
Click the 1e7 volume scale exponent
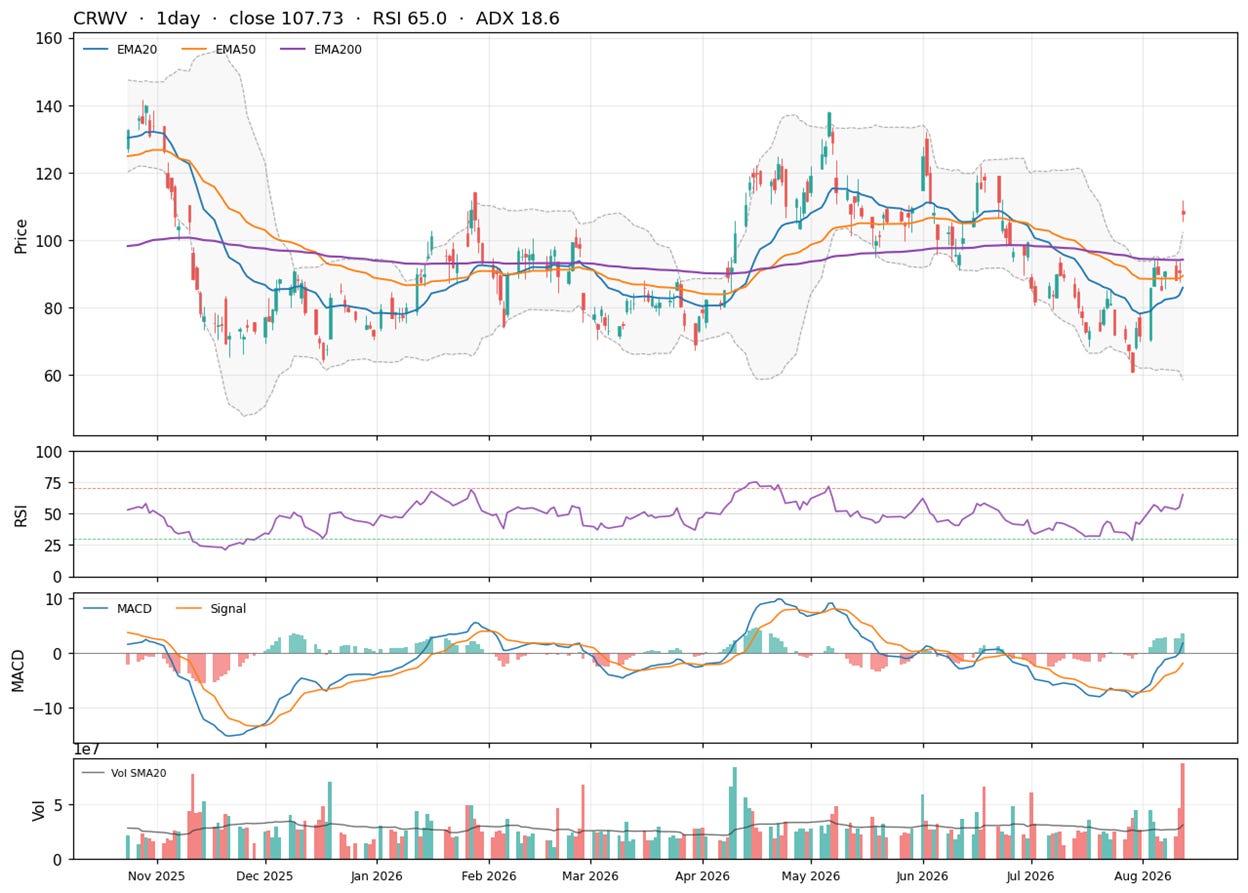pos(88,749)
